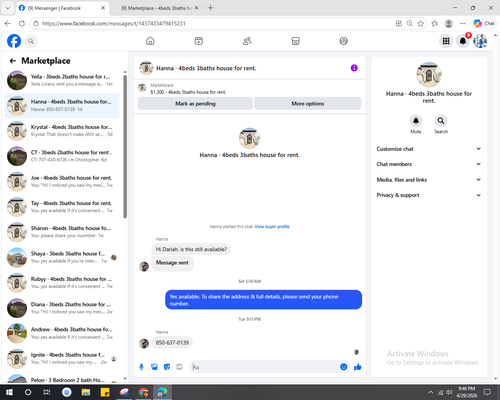This screenshot has width=500, height=400.
Task: Click conversation list scrollbar
Action: [125, 146]
